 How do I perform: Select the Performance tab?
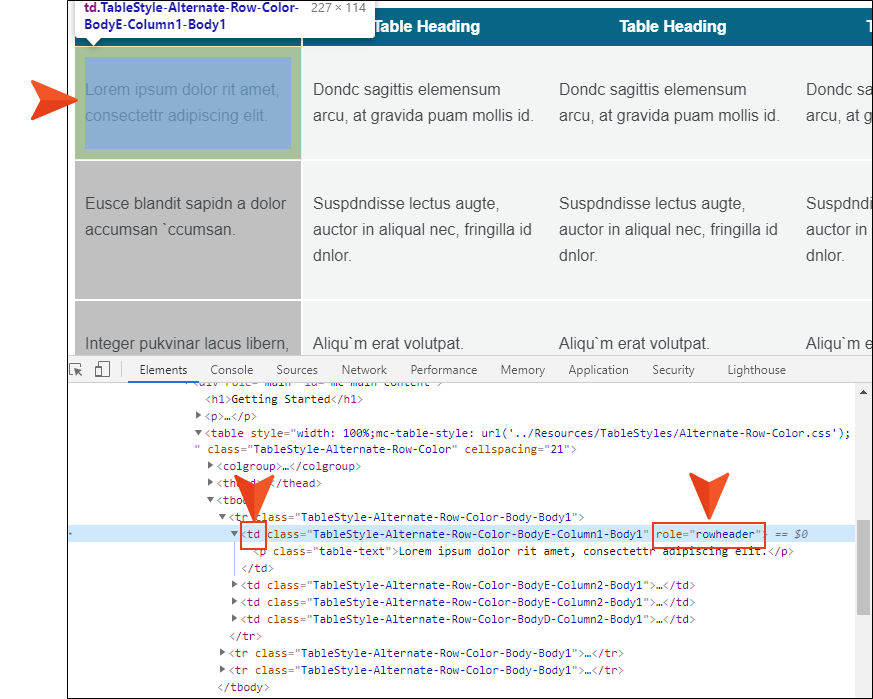(x=443, y=370)
